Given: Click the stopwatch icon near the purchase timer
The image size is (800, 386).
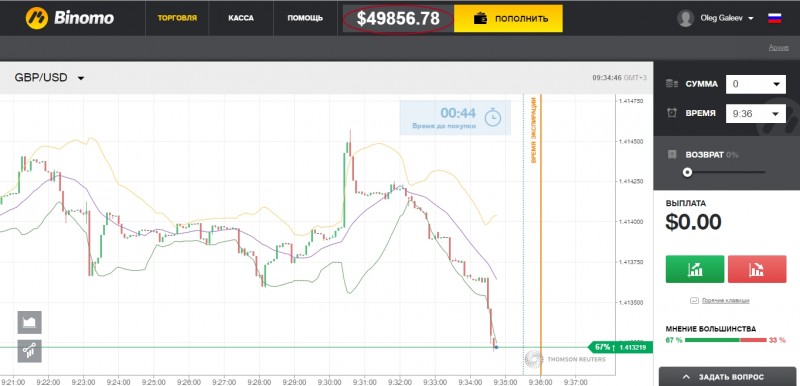Looking at the screenshot, I should click(x=493, y=117).
